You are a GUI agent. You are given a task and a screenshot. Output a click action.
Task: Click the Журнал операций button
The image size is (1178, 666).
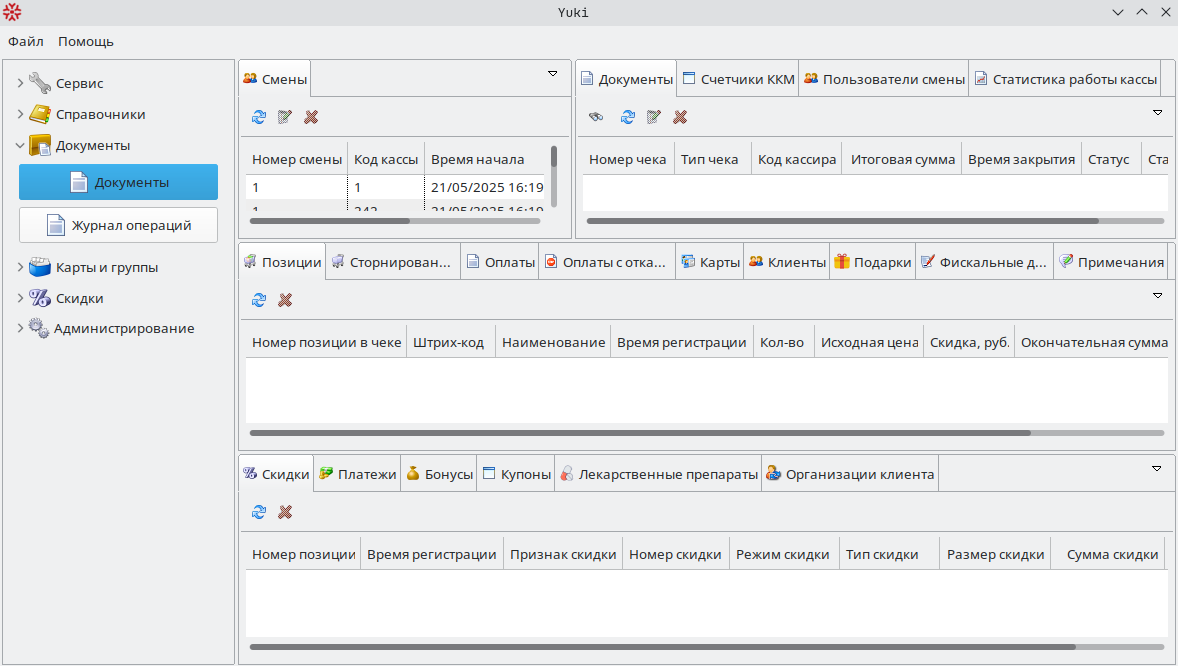pos(118,225)
